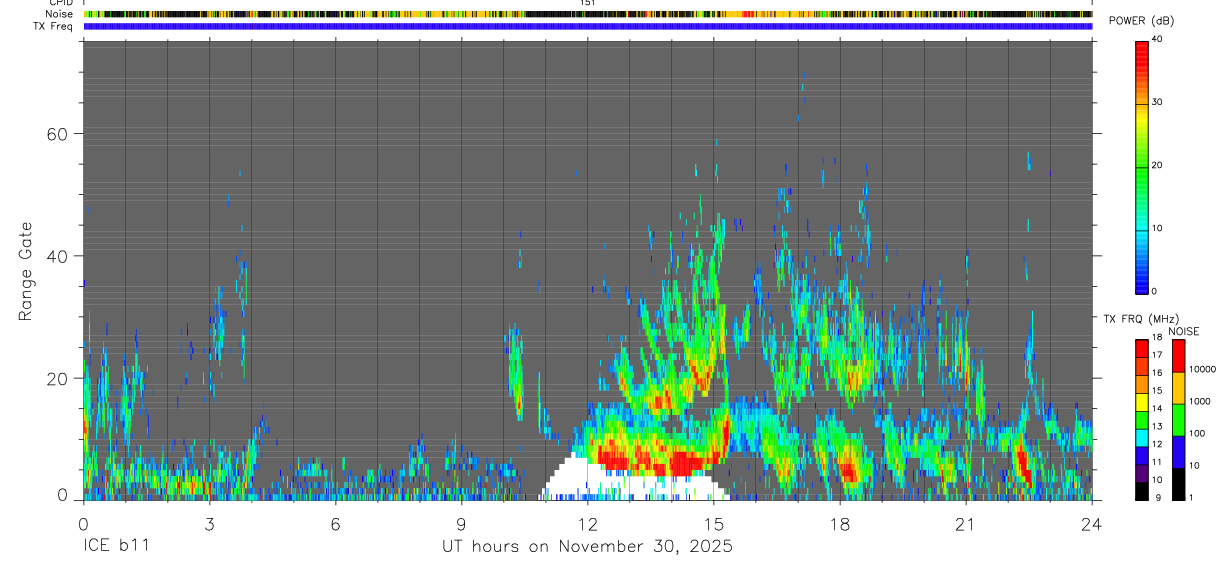
Task: Click the 'UT hours on November 30, 2025' title
Action: coord(588,547)
